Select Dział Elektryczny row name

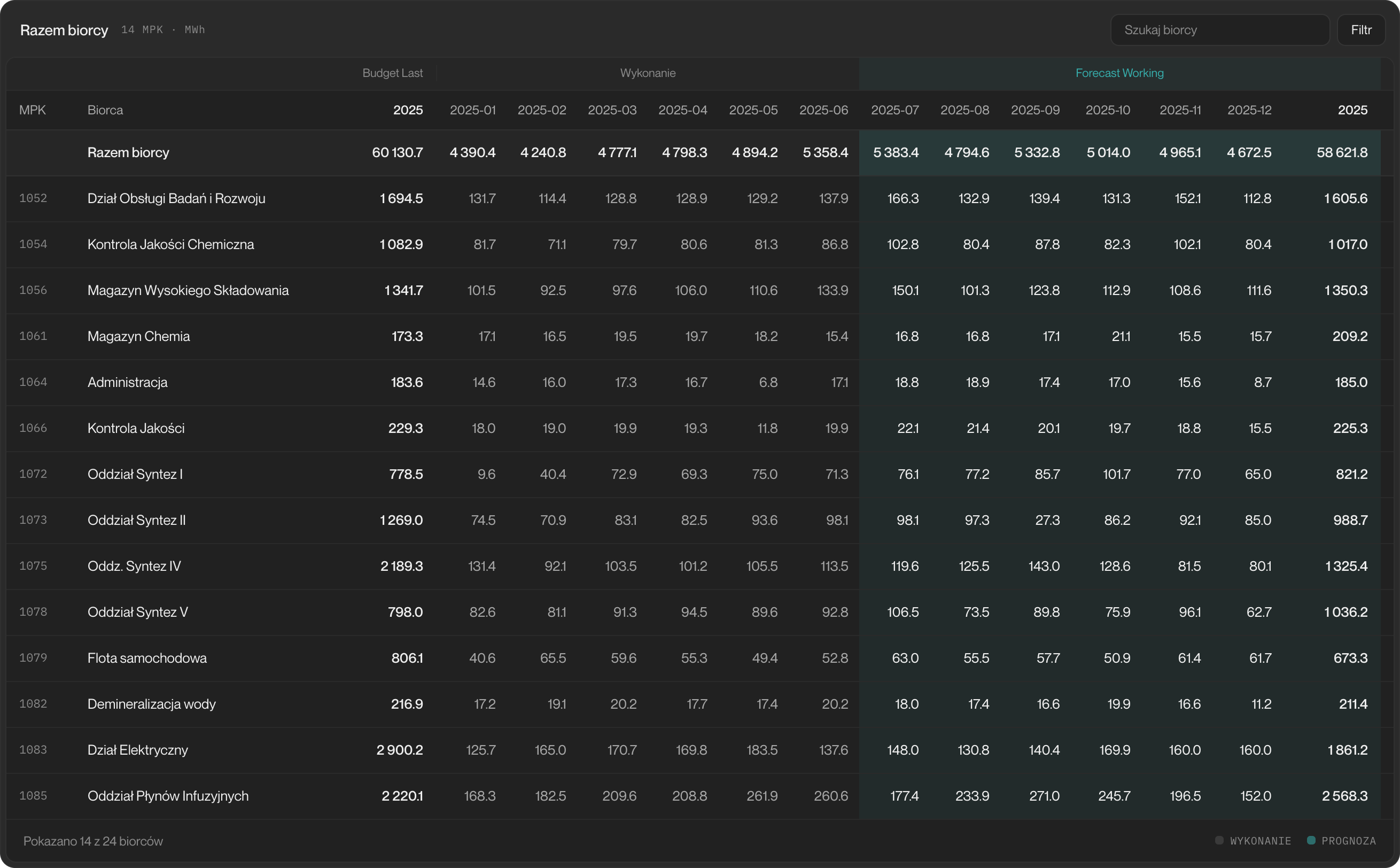(138, 750)
